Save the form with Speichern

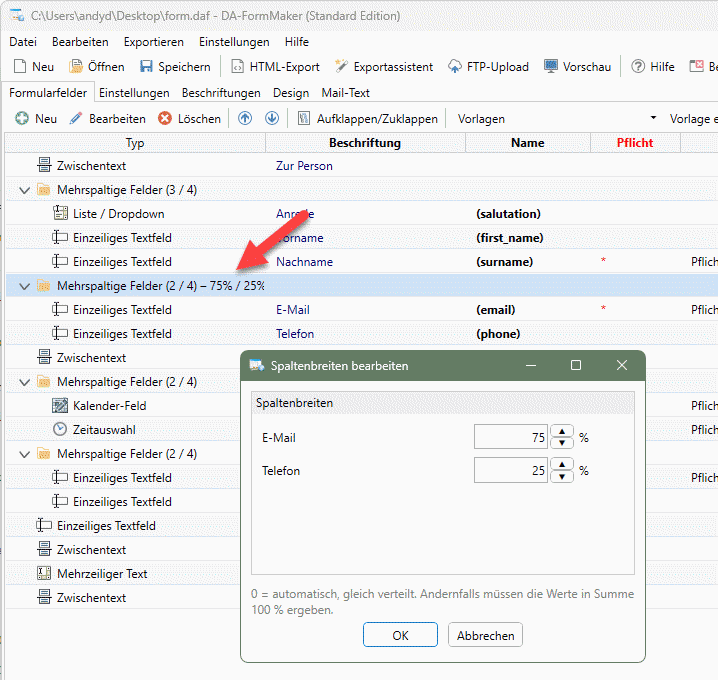coord(175,66)
